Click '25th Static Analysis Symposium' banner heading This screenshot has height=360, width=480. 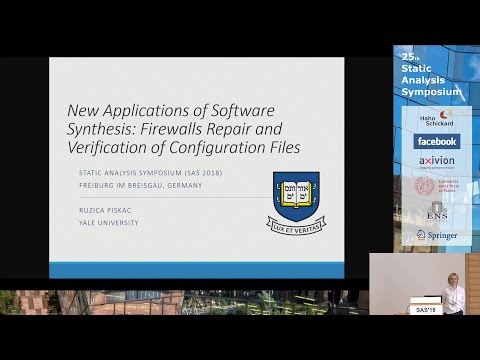[431, 75]
